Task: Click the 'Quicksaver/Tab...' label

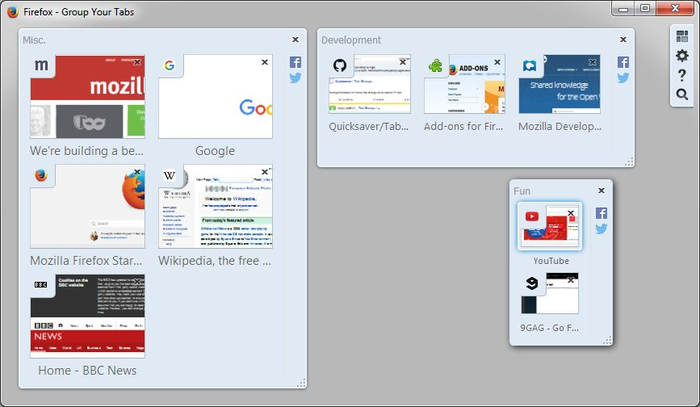Action: point(369,126)
